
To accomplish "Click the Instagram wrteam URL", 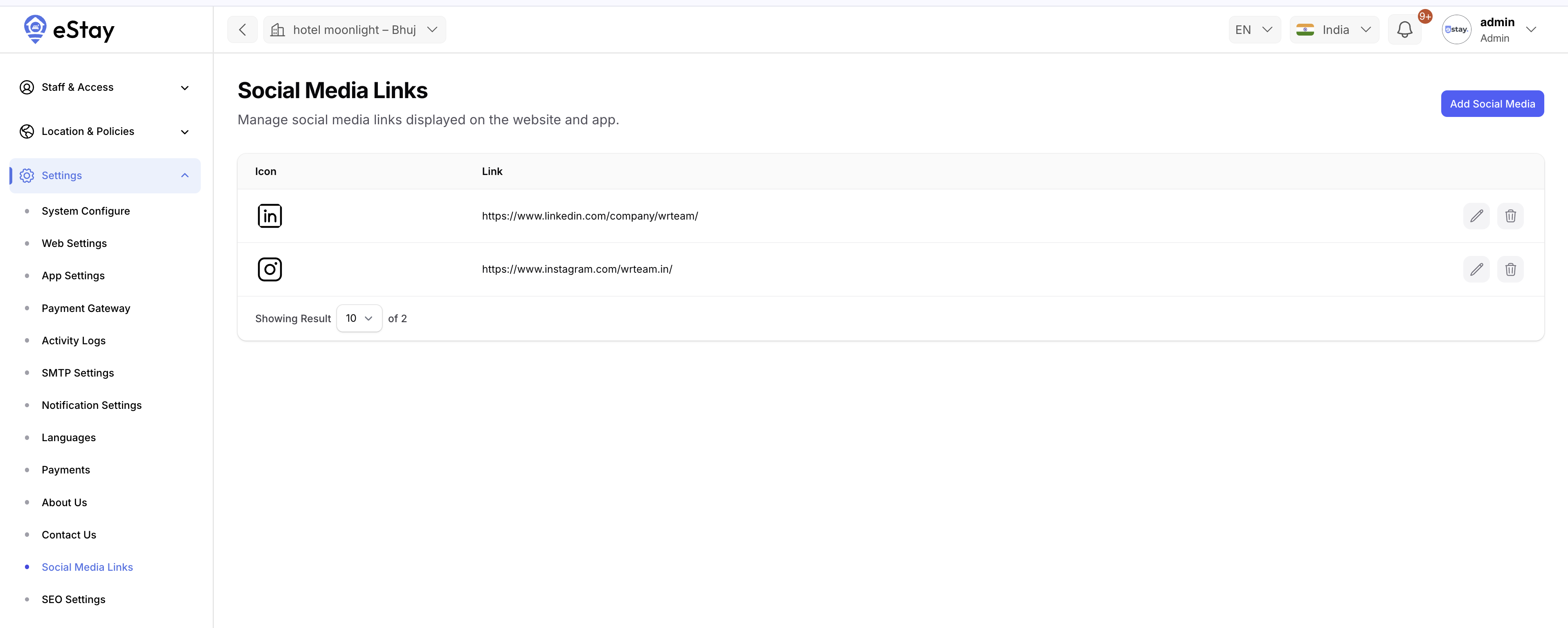I will [x=577, y=269].
